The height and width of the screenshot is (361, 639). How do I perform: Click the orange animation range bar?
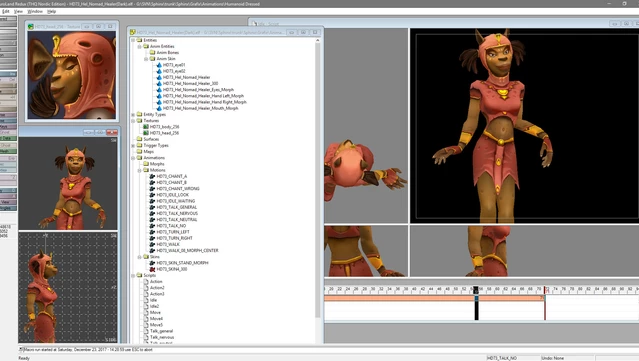click(434, 298)
